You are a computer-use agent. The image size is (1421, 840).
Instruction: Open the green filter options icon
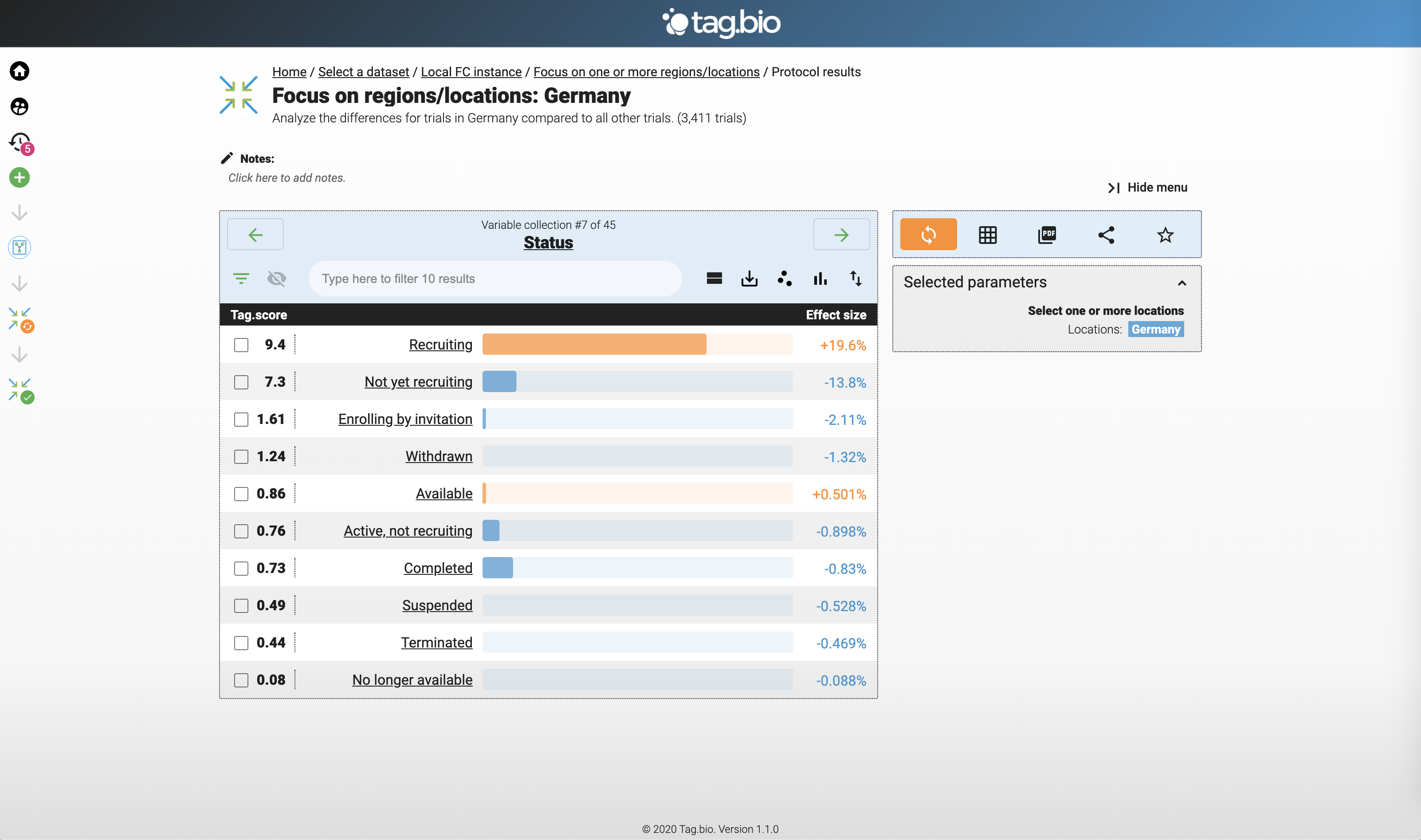pos(241,279)
